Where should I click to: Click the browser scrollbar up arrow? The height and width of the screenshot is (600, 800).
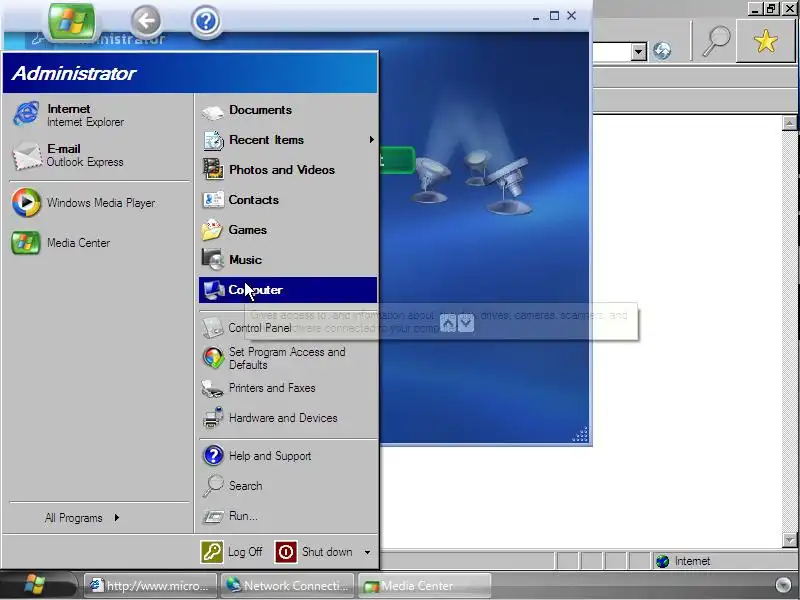coord(789,122)
